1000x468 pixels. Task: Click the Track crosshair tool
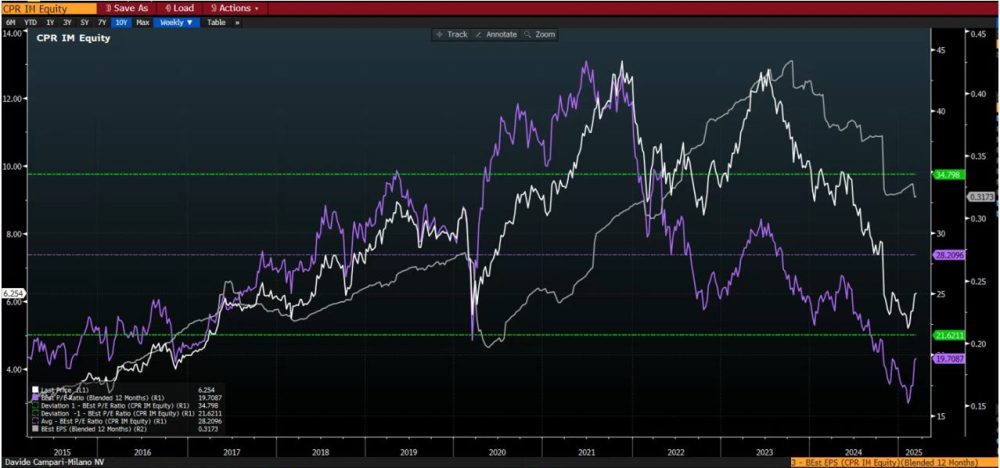pos(451,34)
